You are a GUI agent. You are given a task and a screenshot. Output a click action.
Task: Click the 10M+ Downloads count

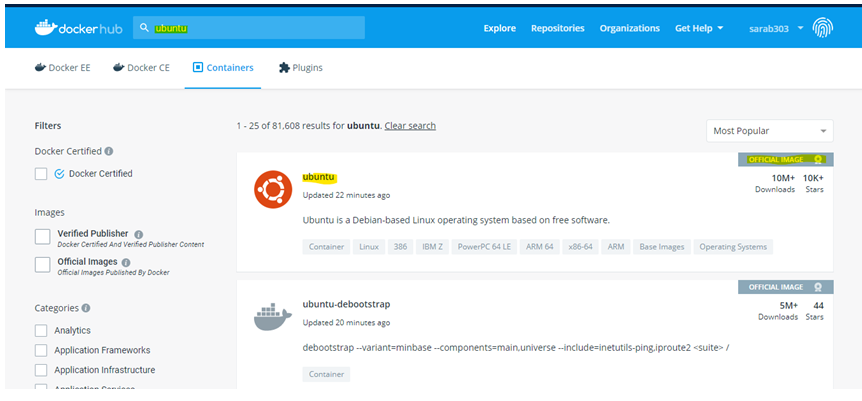pyautogui.click(x=775, y=183)
